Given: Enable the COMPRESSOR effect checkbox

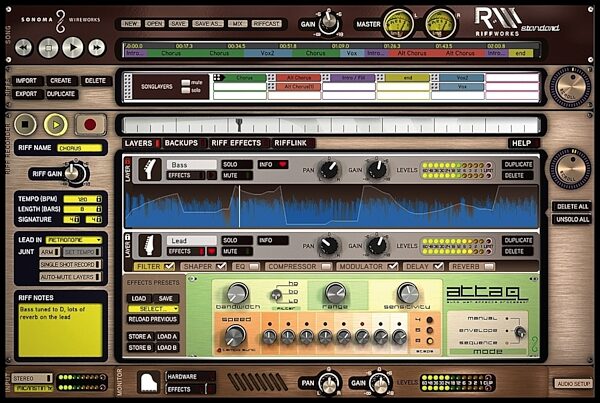Looking at the screenshot, I should tap(326, 266).
